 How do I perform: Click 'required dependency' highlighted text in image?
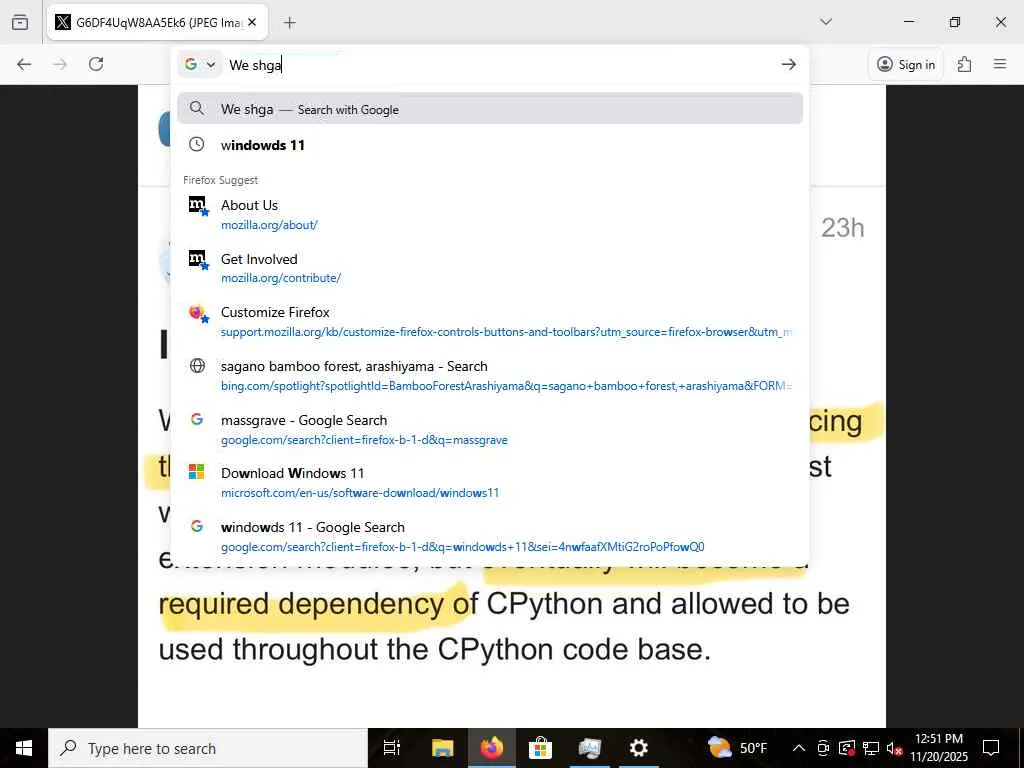[300, 604]
